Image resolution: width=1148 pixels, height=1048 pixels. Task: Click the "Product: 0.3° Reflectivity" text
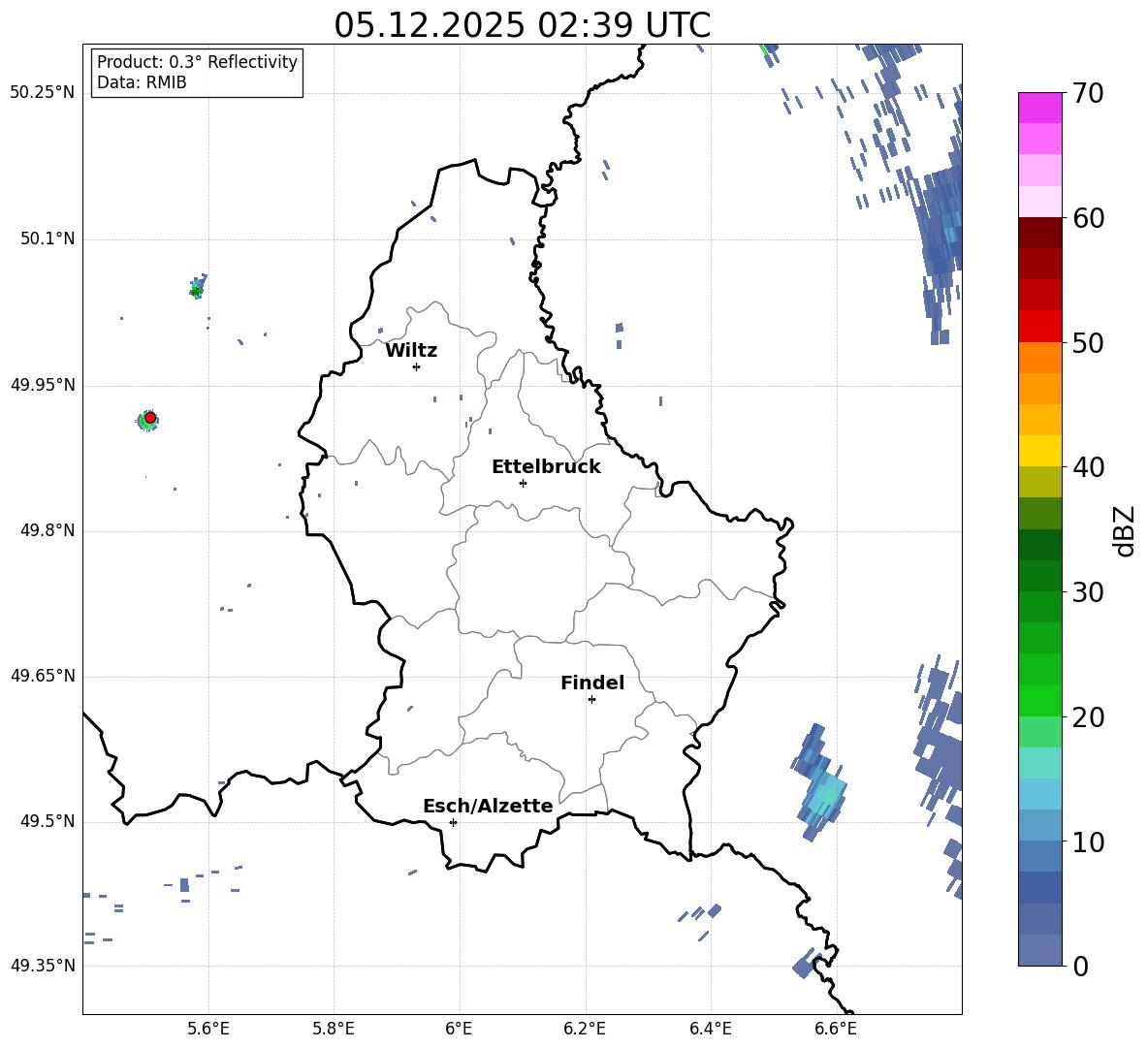point(197,62)
